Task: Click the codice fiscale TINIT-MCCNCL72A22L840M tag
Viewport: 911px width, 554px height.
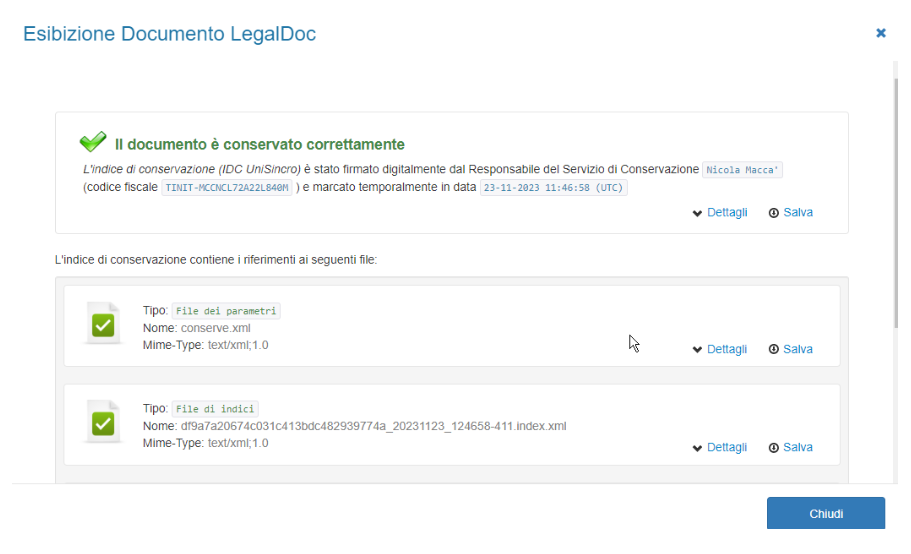Action: point(227,188)
